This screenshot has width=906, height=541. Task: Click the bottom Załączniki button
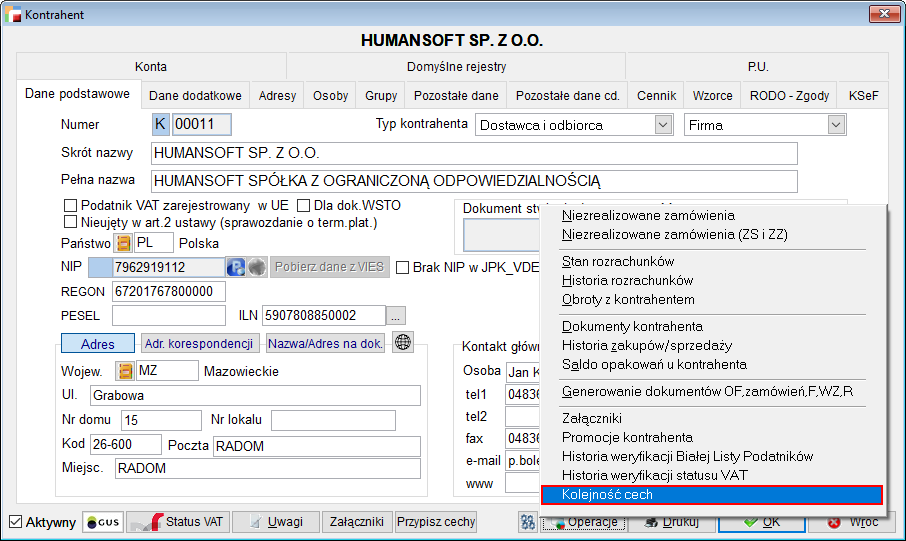[357, 522]
